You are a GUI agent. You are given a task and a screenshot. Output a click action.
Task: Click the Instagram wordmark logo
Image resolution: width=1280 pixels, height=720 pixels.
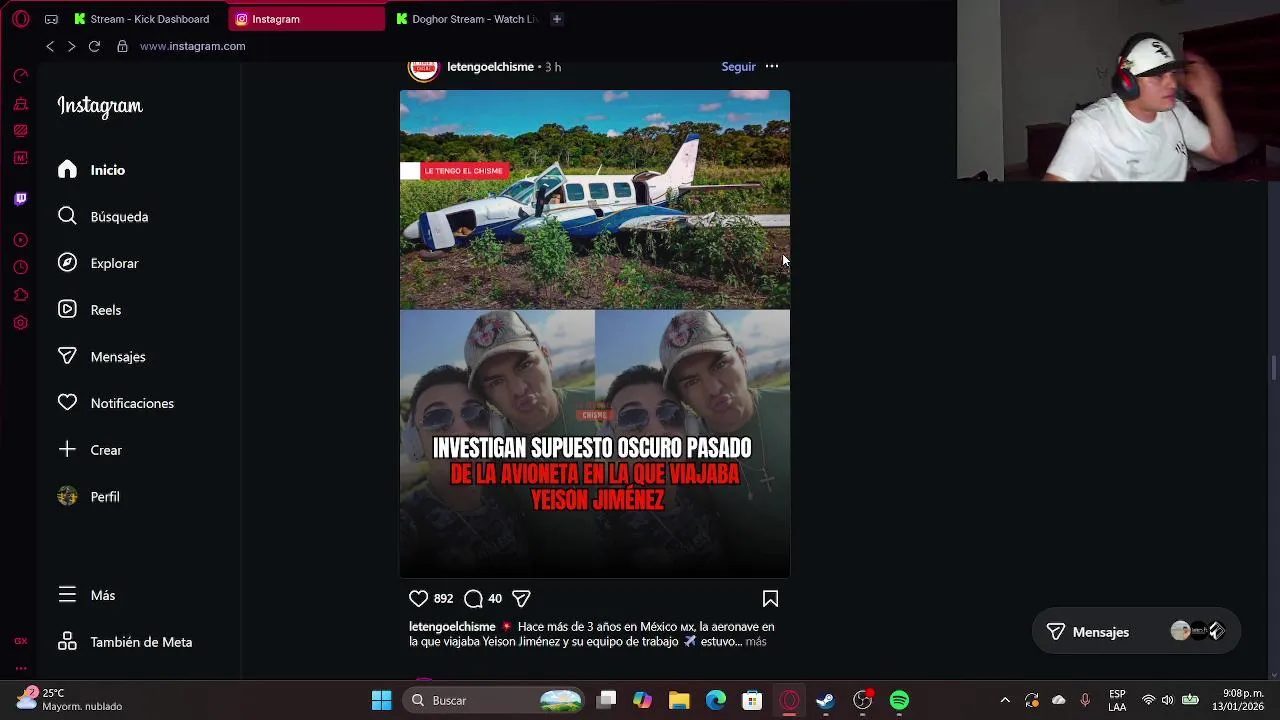click(100, 106)
